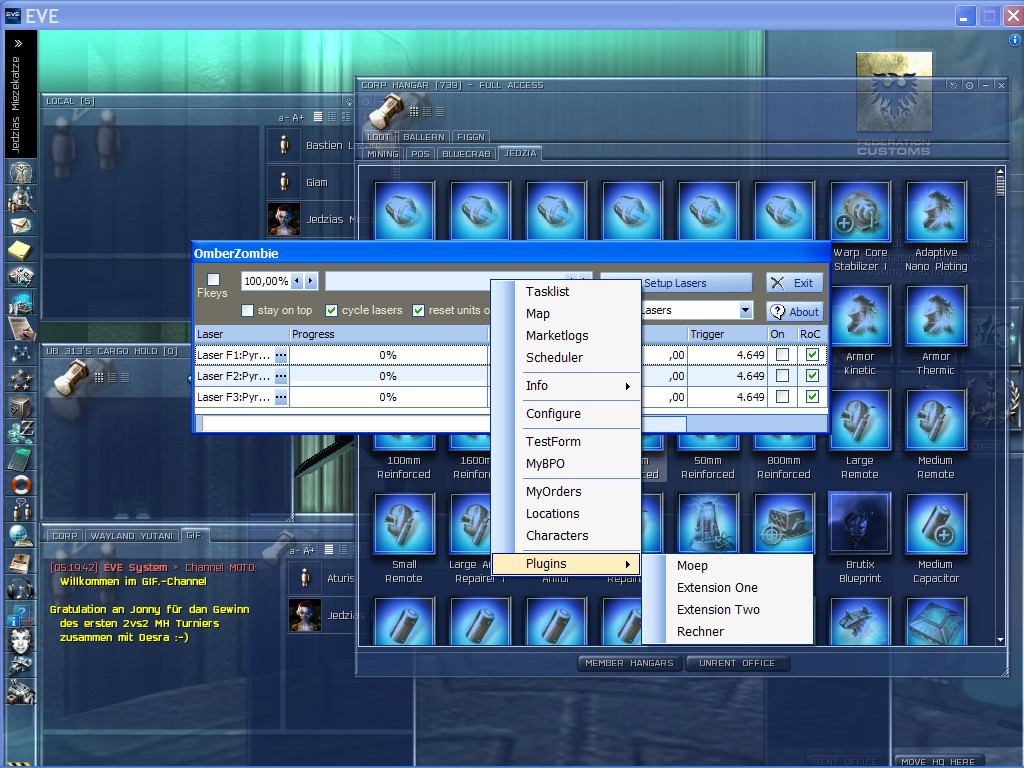The height and width of the screenshot is (768, 1024).
Task: Check the On box for Laser F1
Action: (x=782, y=355)
